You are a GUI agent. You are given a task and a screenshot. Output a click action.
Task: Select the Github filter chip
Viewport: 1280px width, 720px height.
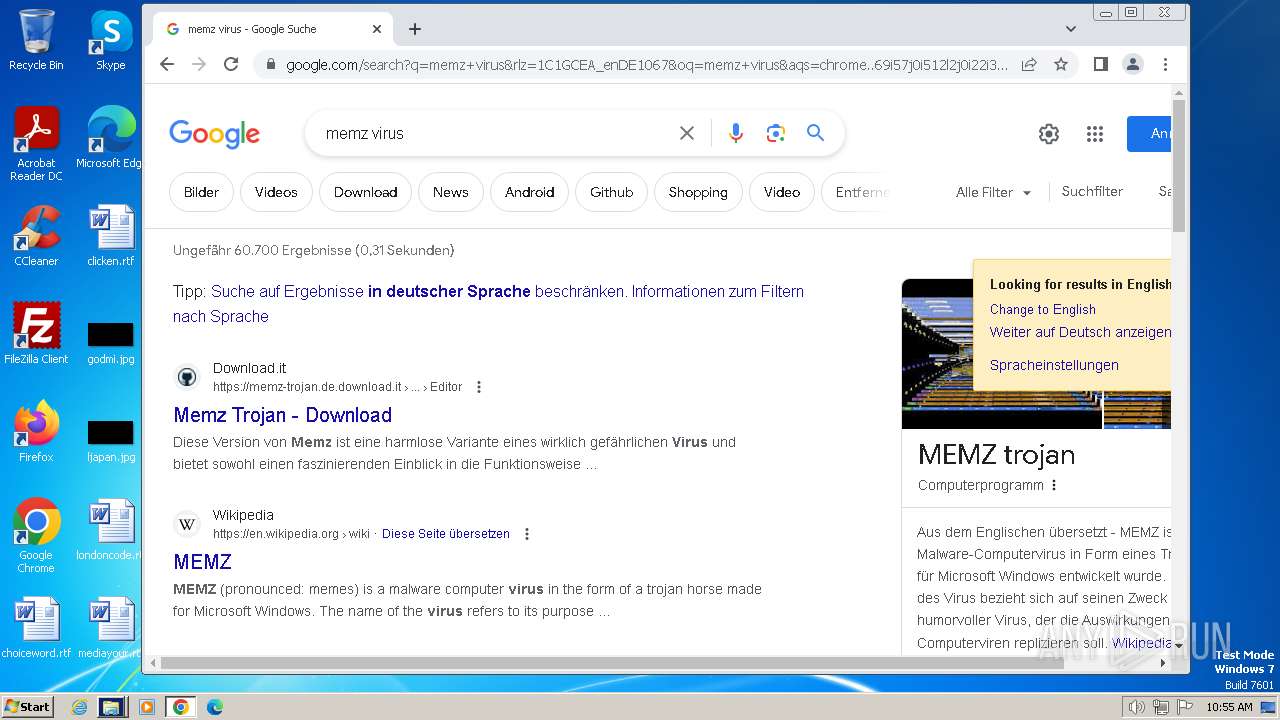click(611, 192)
